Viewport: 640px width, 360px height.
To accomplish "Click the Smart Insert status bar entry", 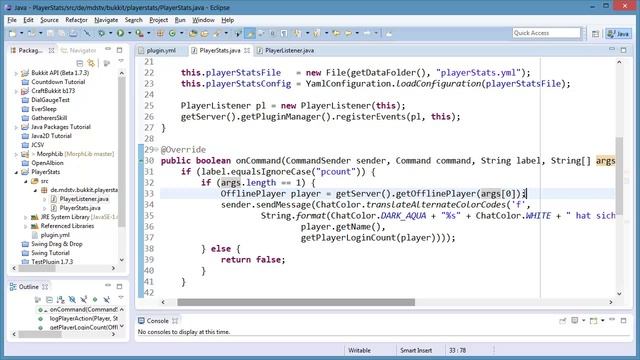I will (416, 350).
